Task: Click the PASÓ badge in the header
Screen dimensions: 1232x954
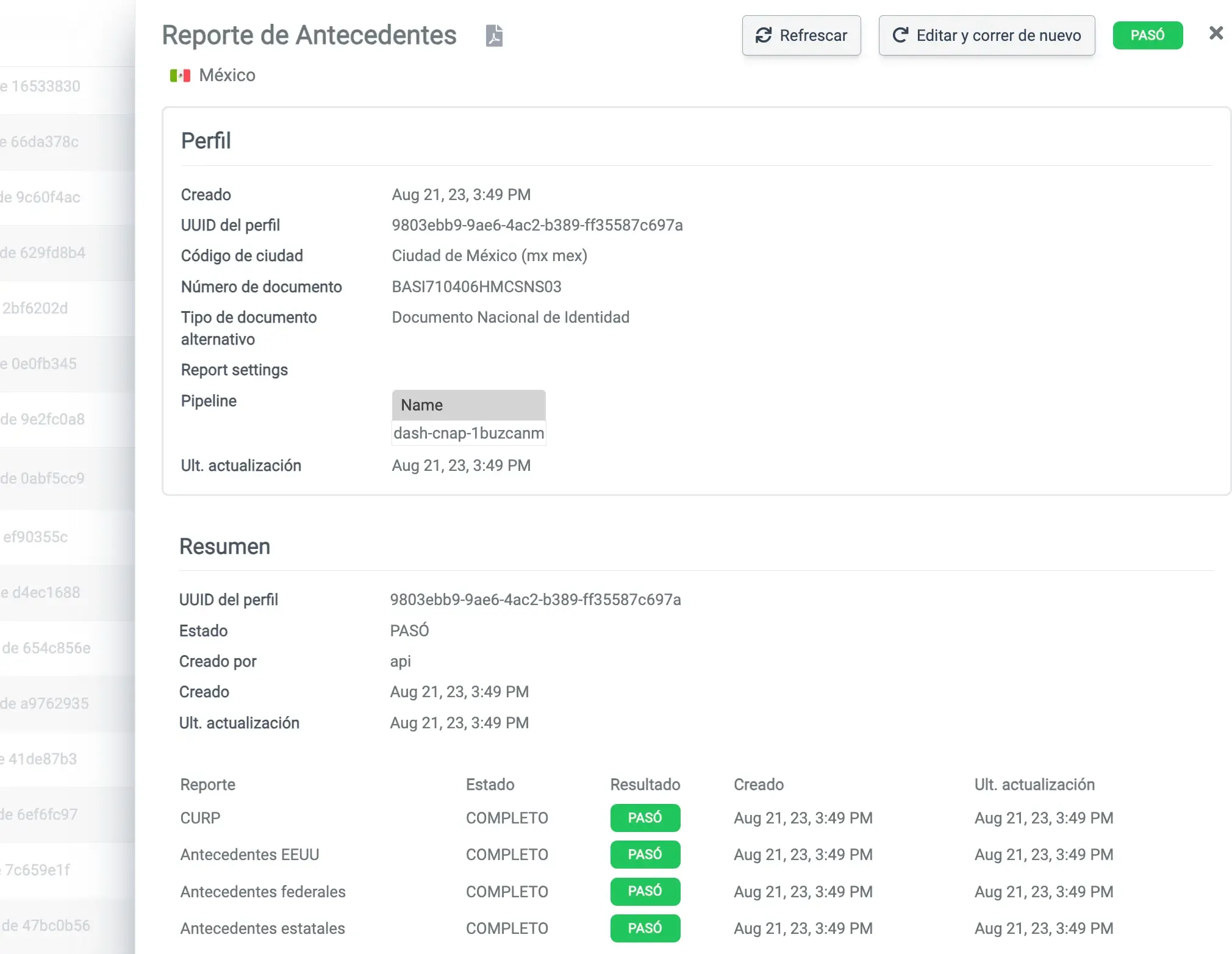Action: click(x=1147, y=35)
